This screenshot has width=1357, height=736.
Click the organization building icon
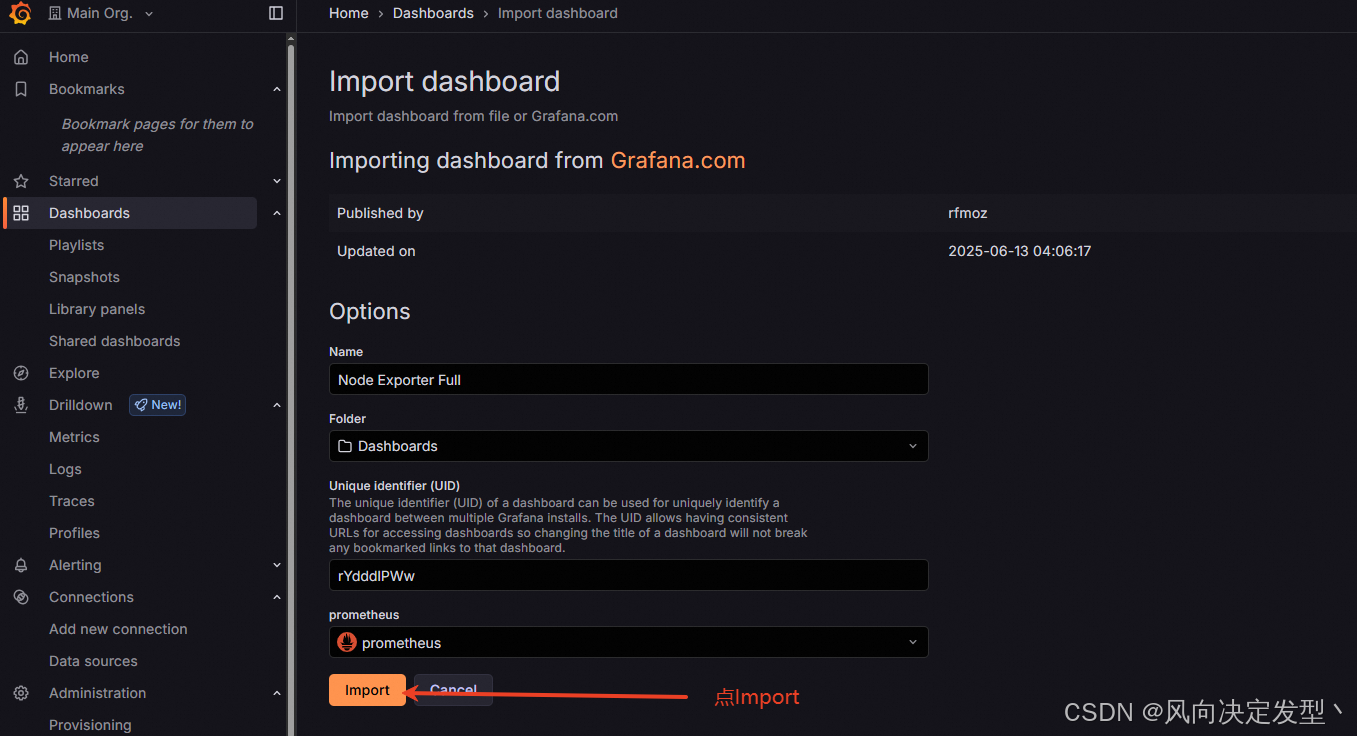click(55, 13)
